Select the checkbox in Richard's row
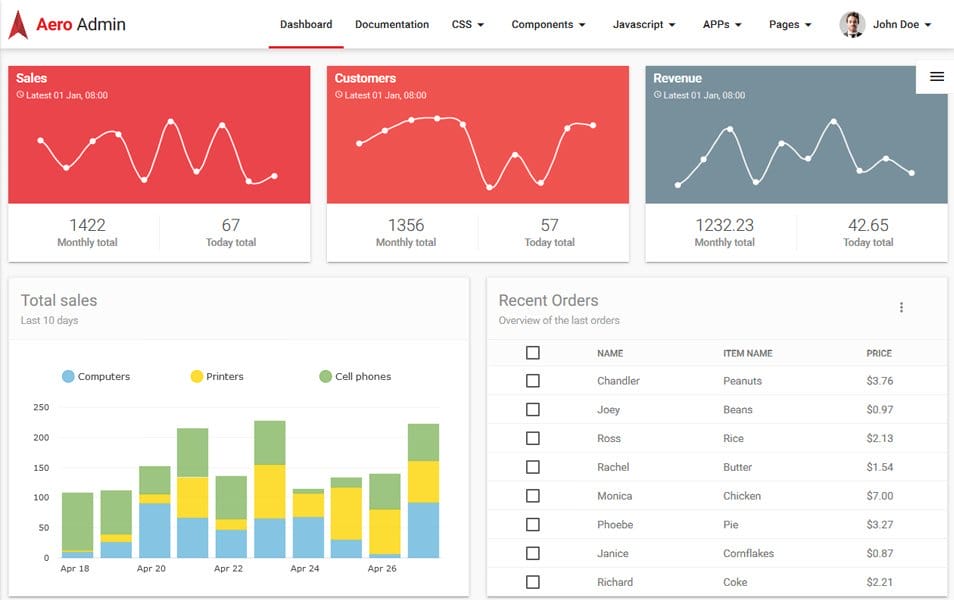The height and width of the screenshot is (600, 954). click(x=532, y=582)
